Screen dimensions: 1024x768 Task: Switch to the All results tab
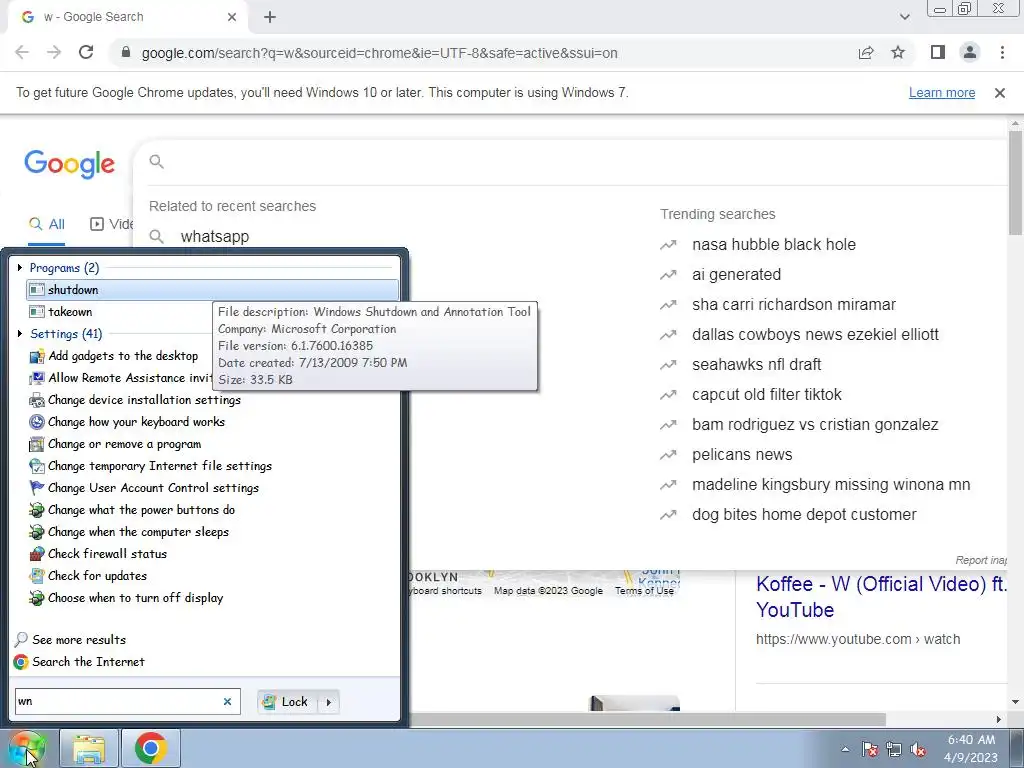[46, 224]
